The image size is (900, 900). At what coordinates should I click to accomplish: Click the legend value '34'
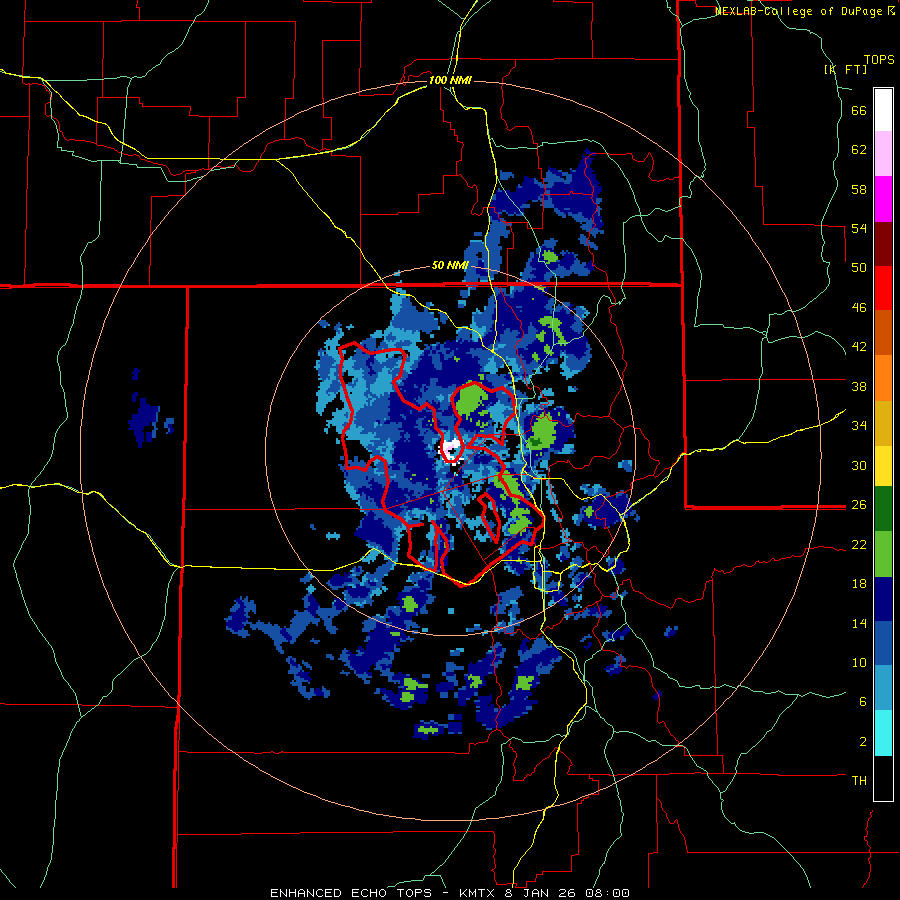pos(859,425)
